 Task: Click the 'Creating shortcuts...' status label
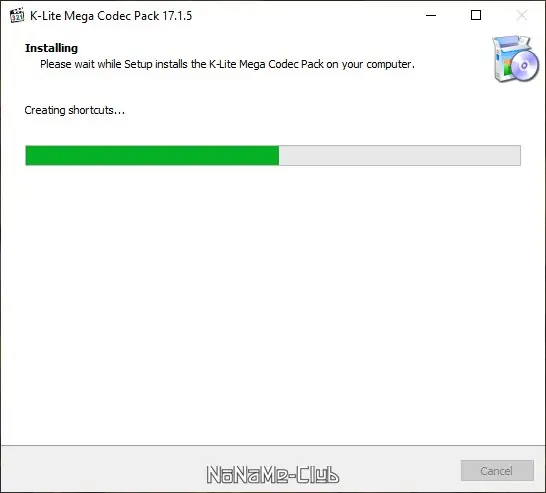75,110
